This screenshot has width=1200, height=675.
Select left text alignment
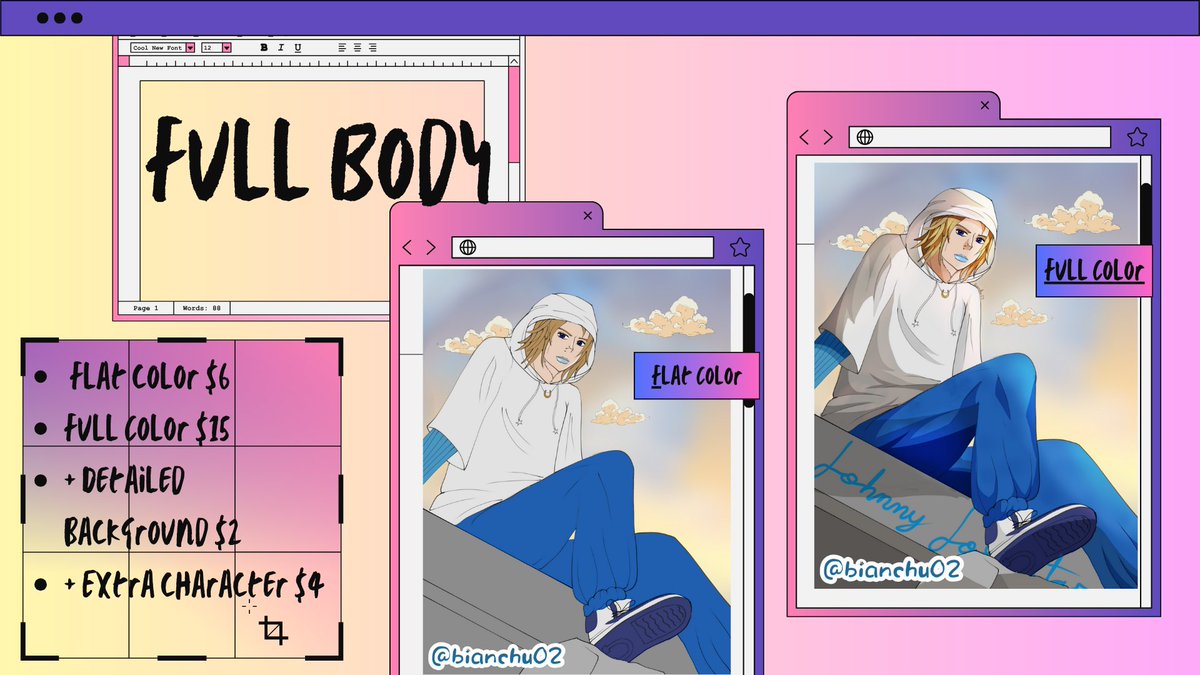[x=342, y=47]
